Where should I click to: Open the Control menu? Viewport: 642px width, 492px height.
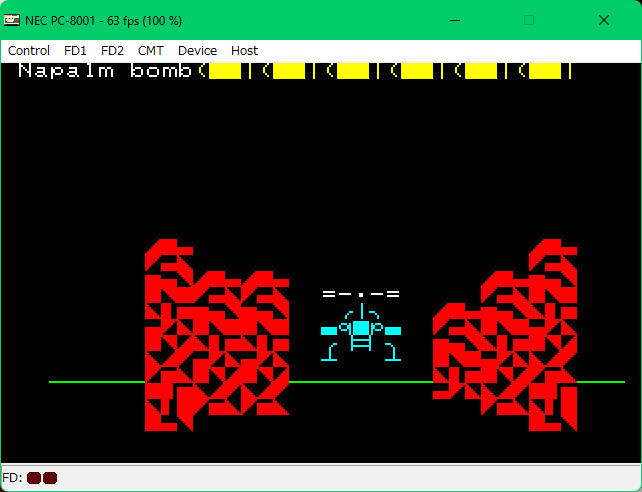coord(29,50)
